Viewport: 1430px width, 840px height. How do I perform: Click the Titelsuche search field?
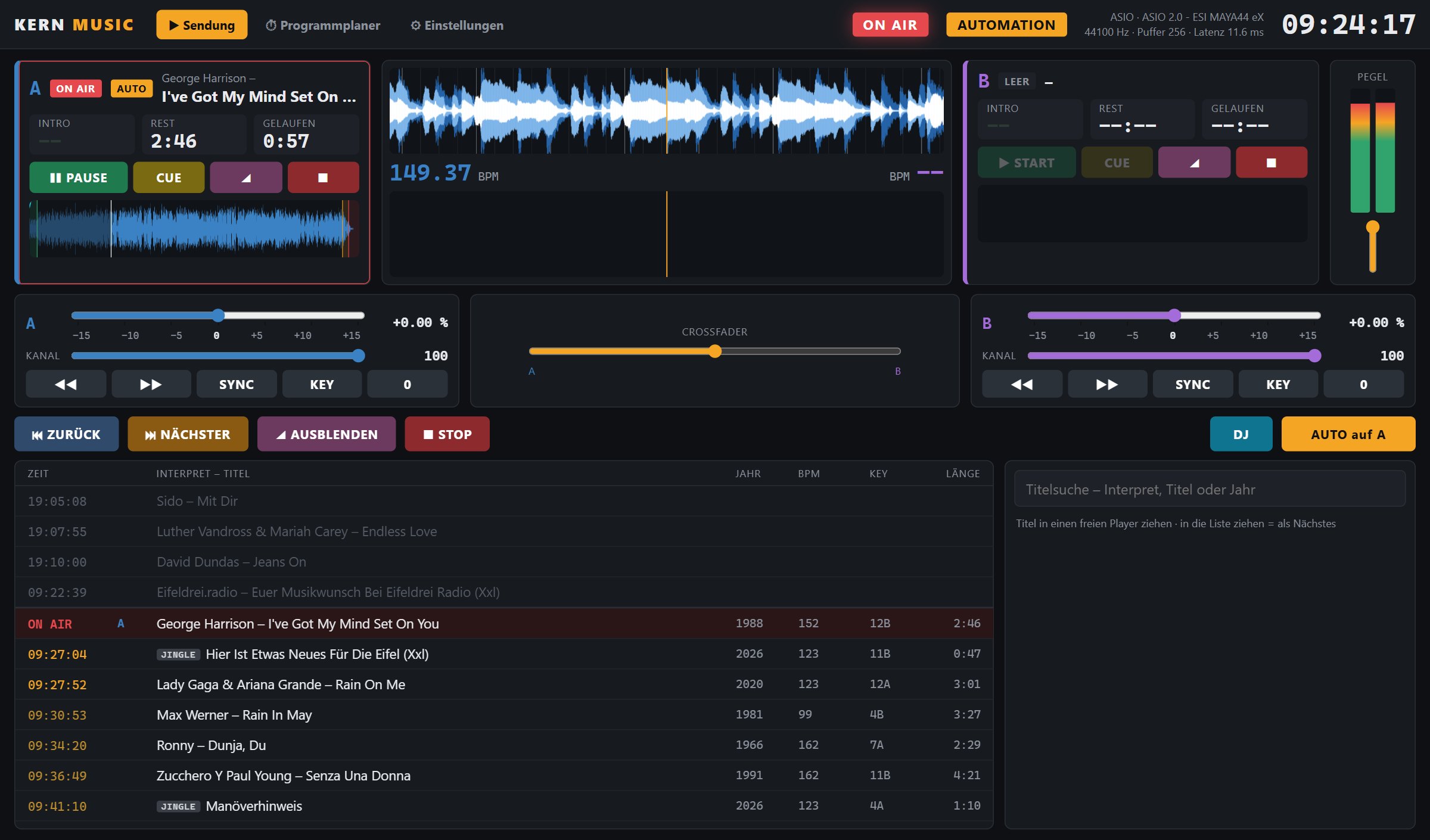tap(1210, 489)
